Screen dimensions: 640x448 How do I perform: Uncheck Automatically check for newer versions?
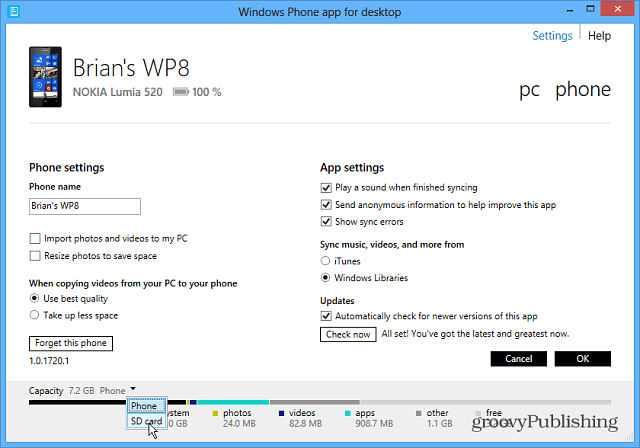click(326, 316)
